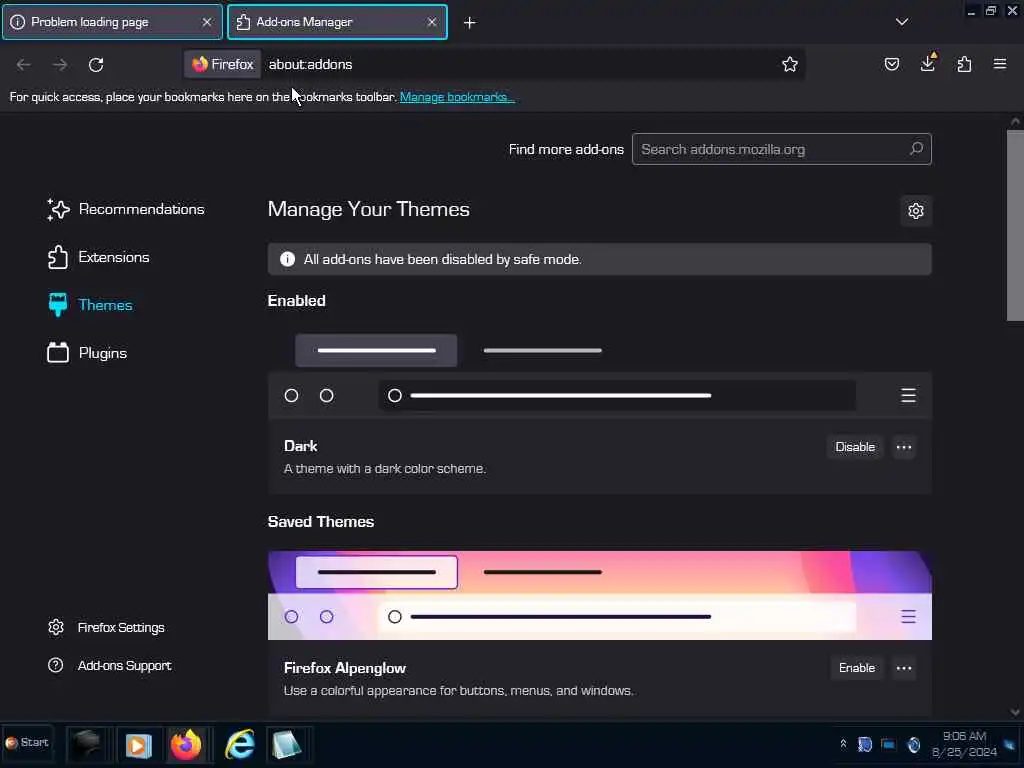This screenshot has width=1024, height=768.
Task: Bookmark this page with the star icon
Action: 790,64
